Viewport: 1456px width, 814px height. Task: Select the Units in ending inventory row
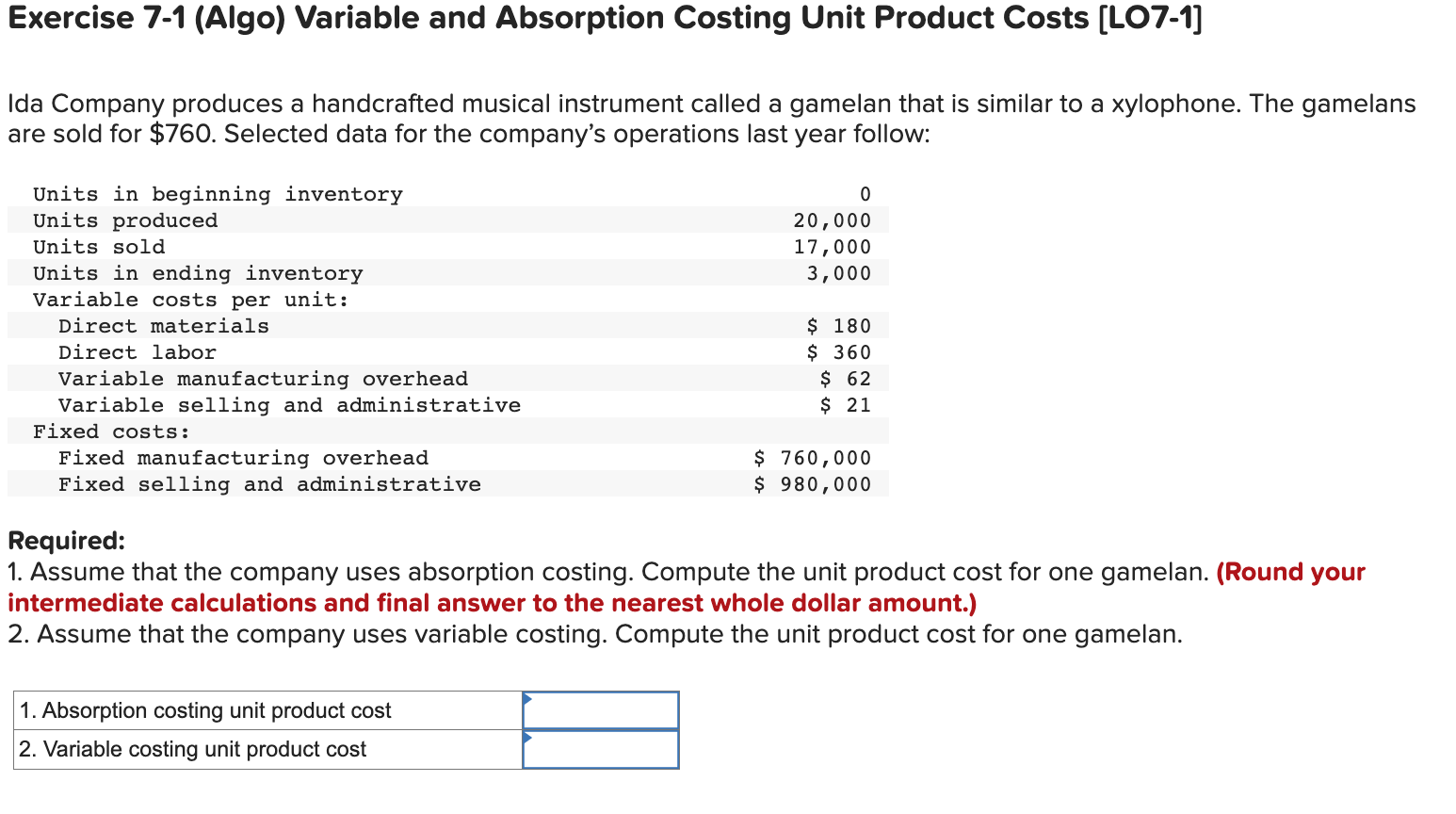(x=198, y=272)
